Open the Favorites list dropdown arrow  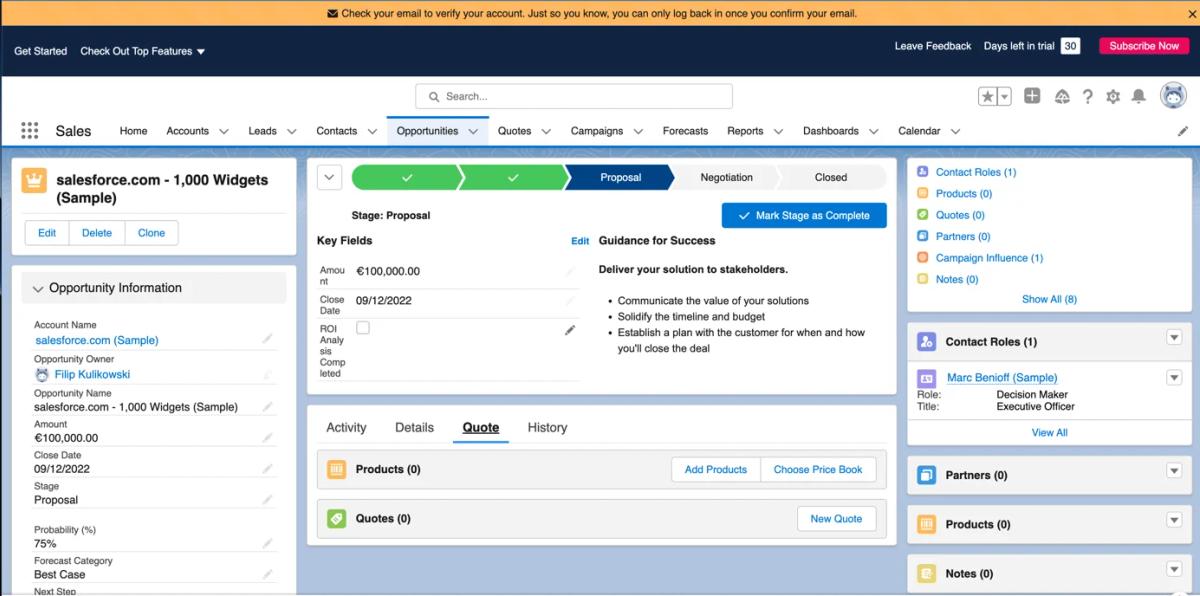tap(1004, 97)
